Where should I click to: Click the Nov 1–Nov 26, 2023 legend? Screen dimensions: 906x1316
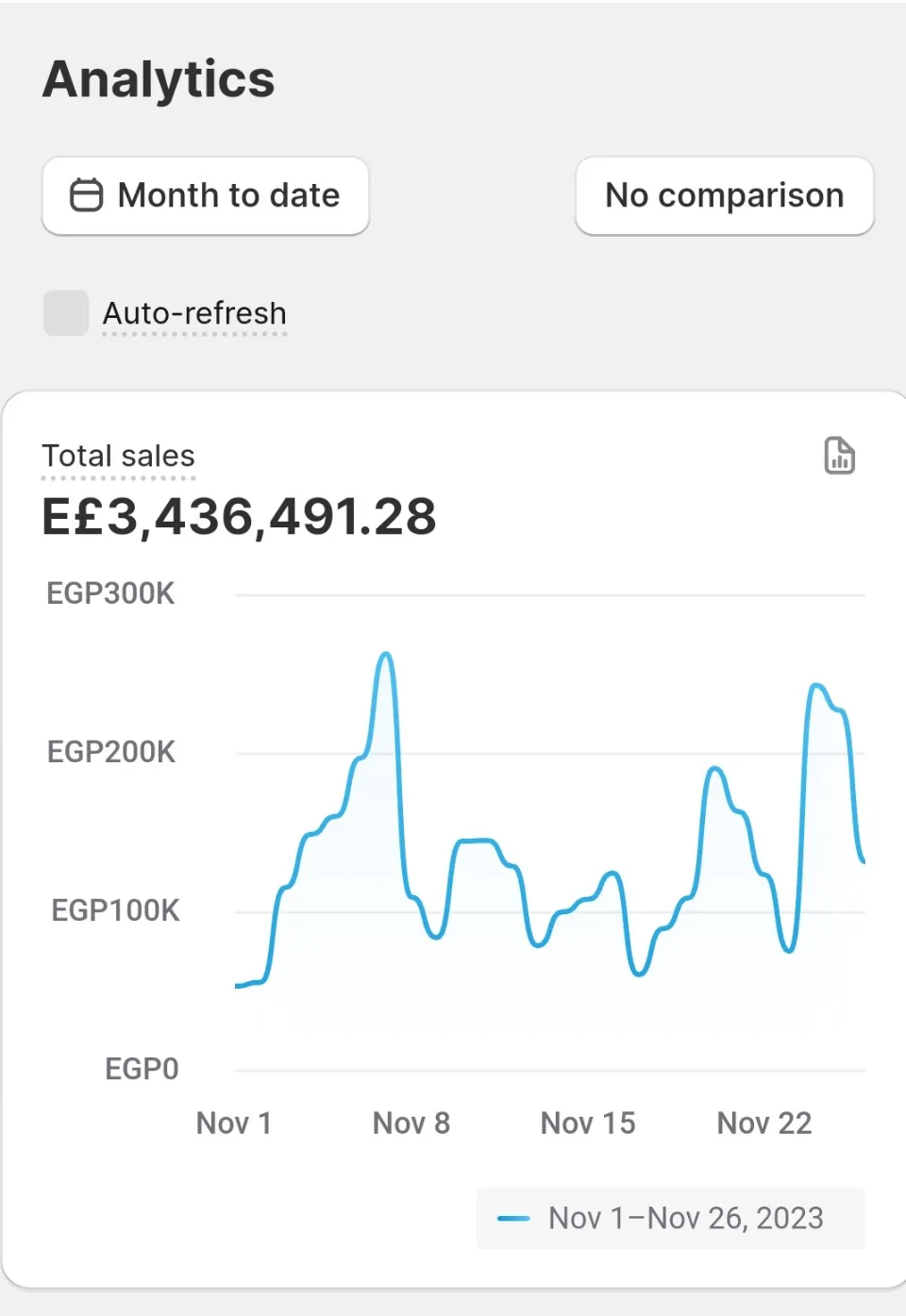click(671, 1218)
